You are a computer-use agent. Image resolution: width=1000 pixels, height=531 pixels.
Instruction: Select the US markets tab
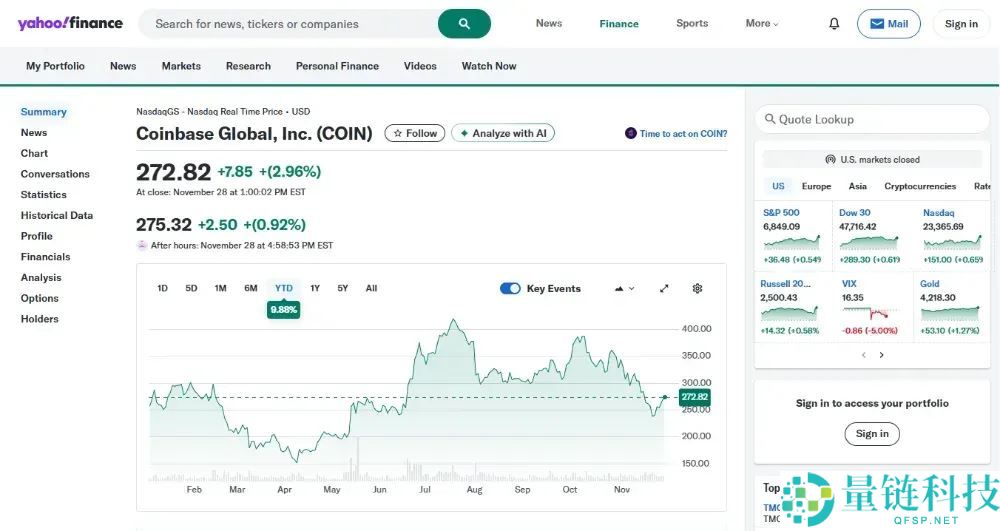point(778,186)
